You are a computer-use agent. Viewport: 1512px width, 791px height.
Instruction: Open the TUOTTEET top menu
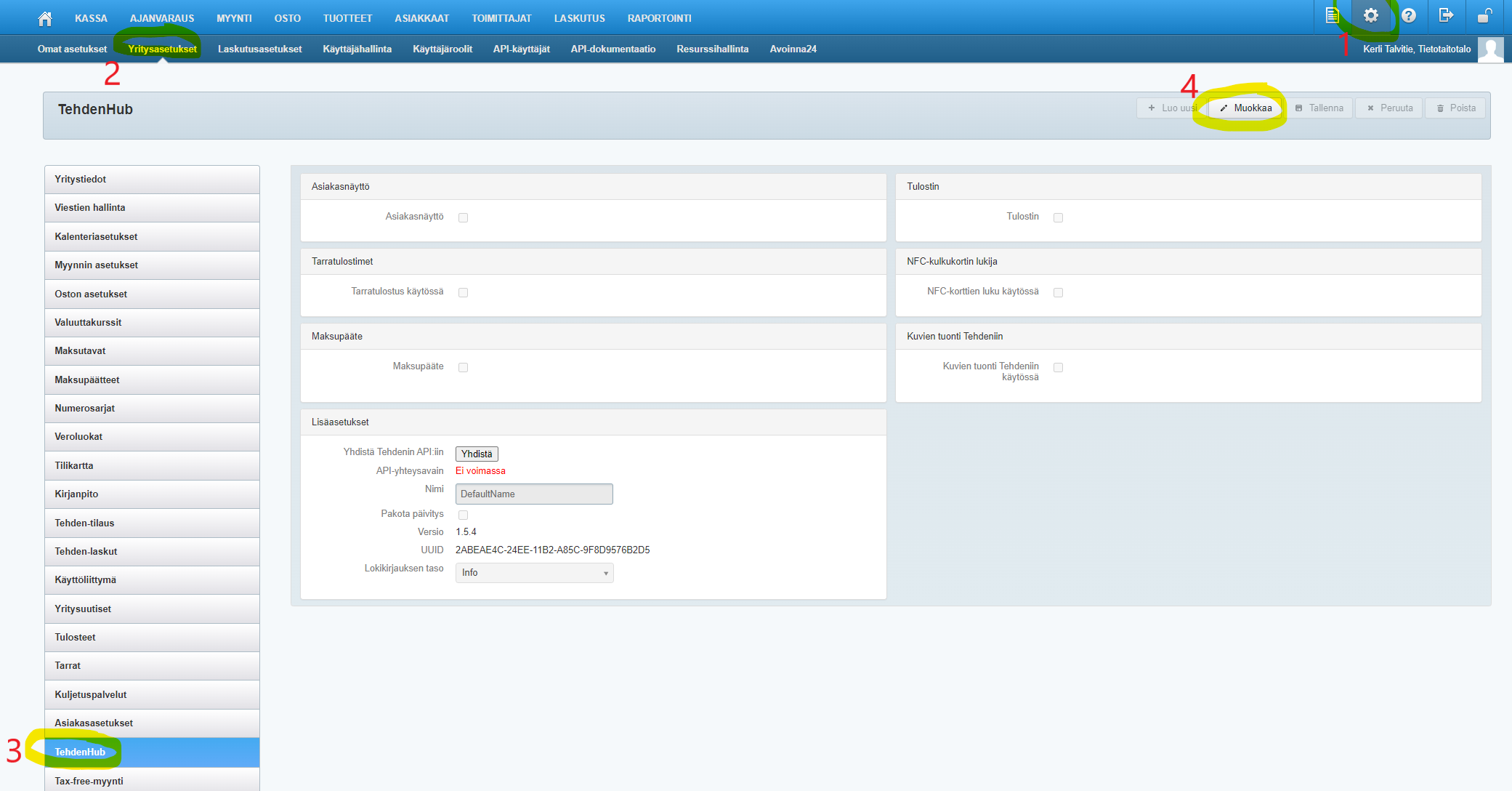pos(347,18)
